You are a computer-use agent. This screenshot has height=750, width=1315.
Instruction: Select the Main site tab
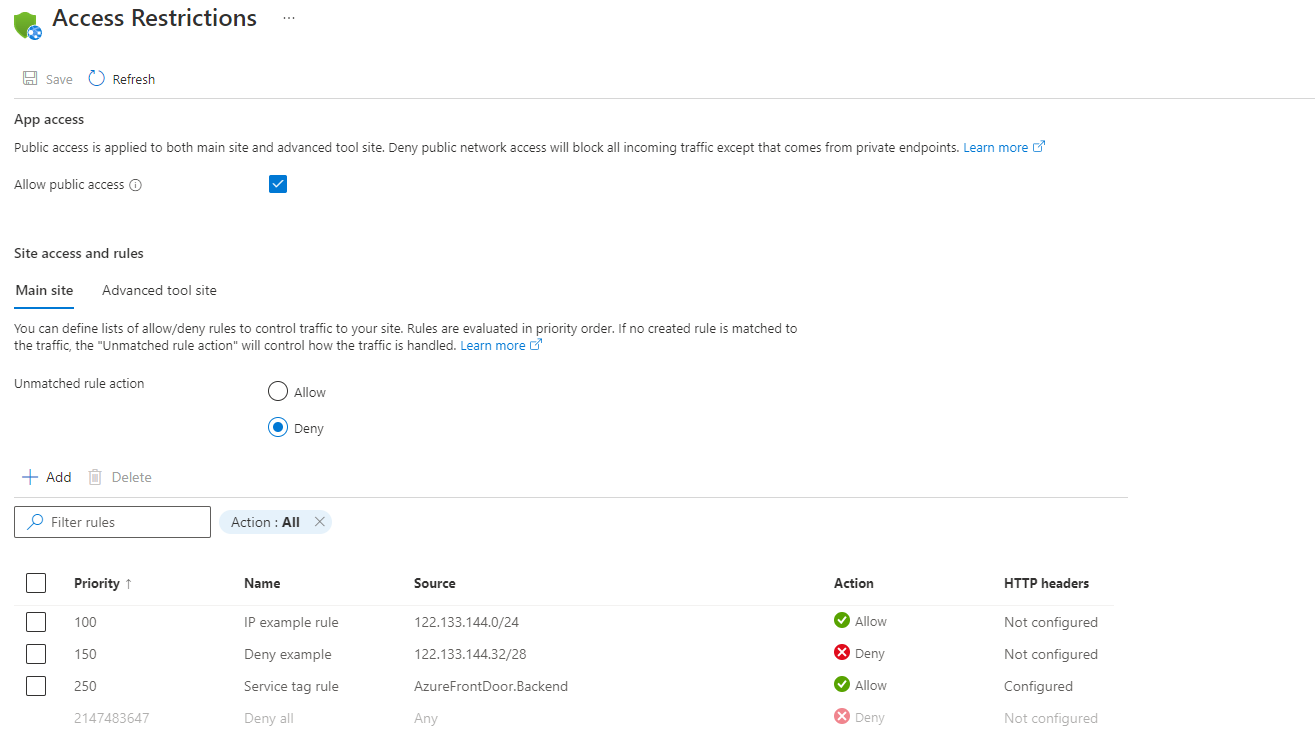(43, 290)
